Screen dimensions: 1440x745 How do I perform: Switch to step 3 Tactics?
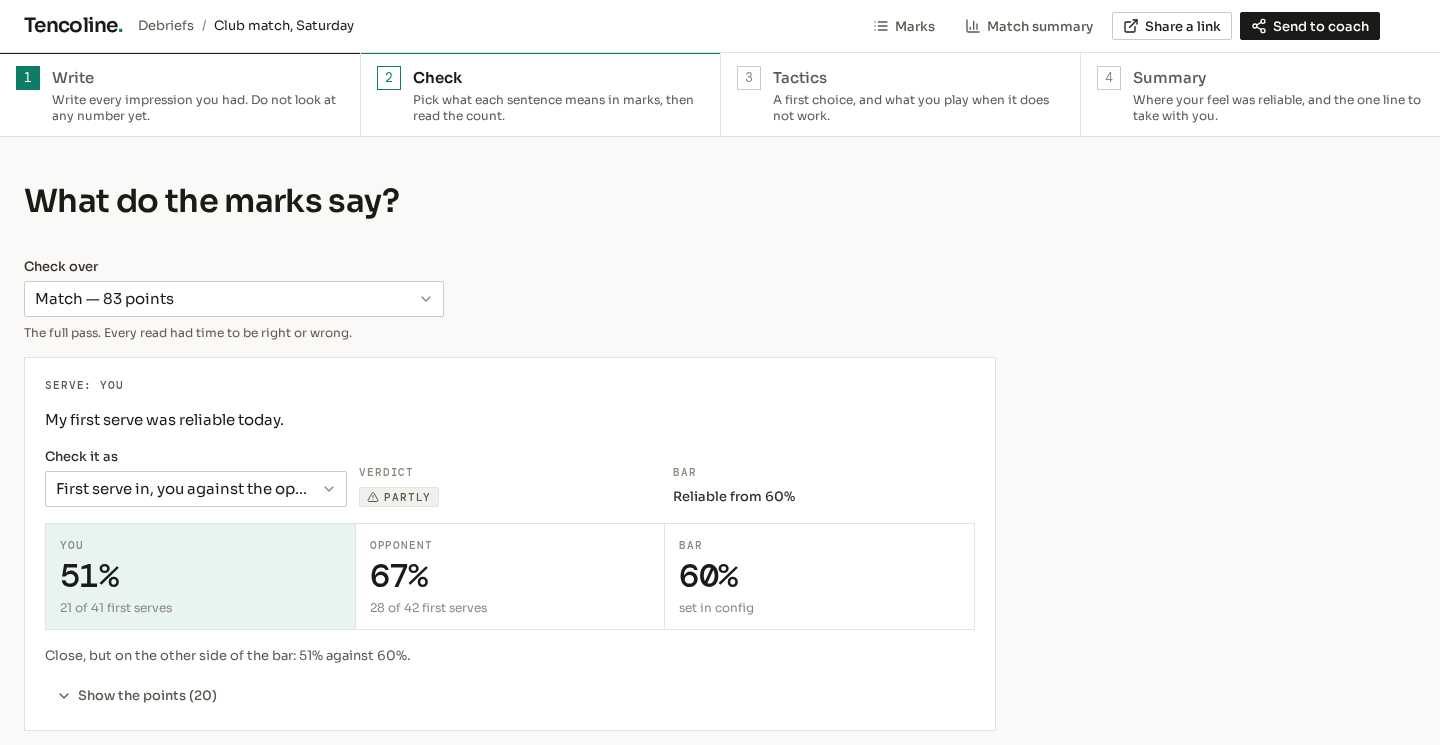900,95
